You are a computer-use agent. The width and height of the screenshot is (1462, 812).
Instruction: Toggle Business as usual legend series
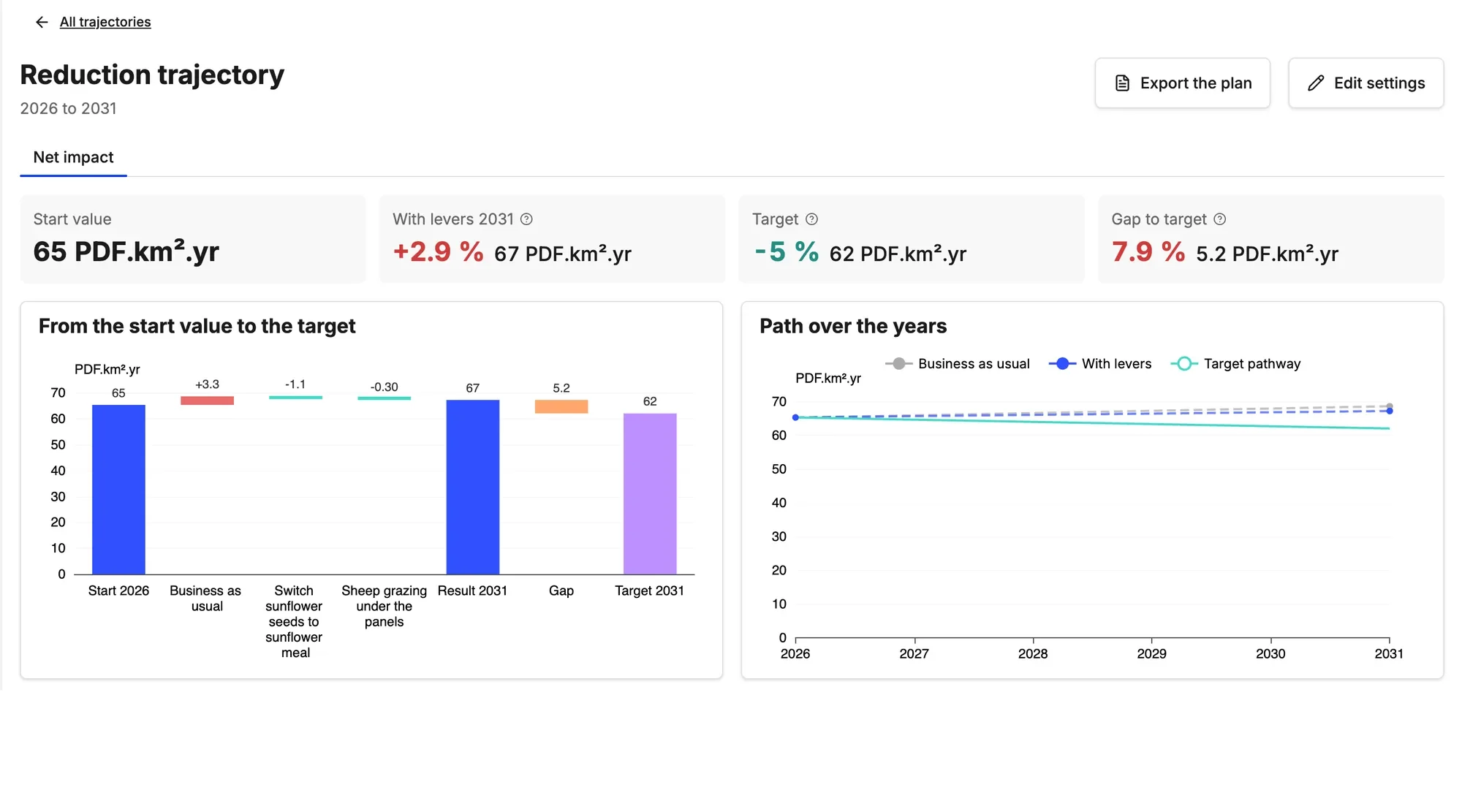point(958,364)
